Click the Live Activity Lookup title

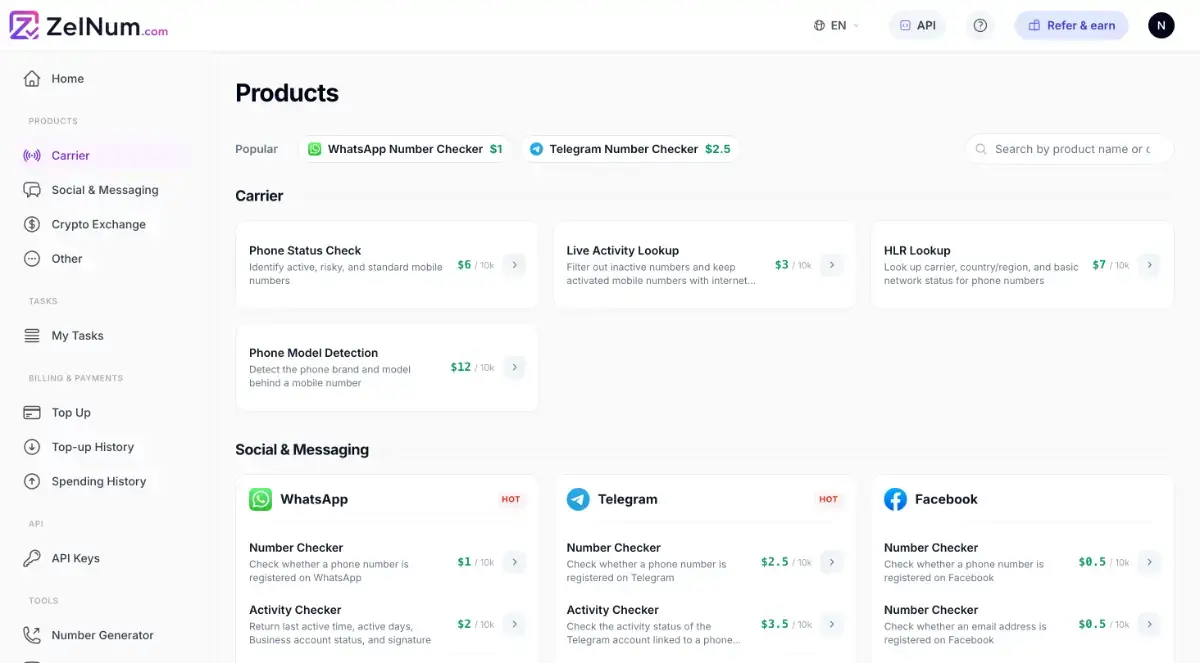tap(622, 251)
